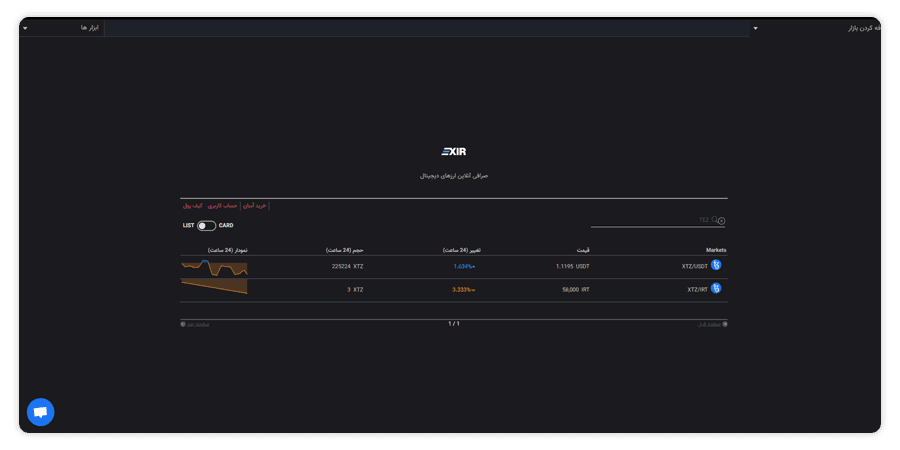Open the blue chat support bubble
The image size is (900, 450).
click(41, 412)
